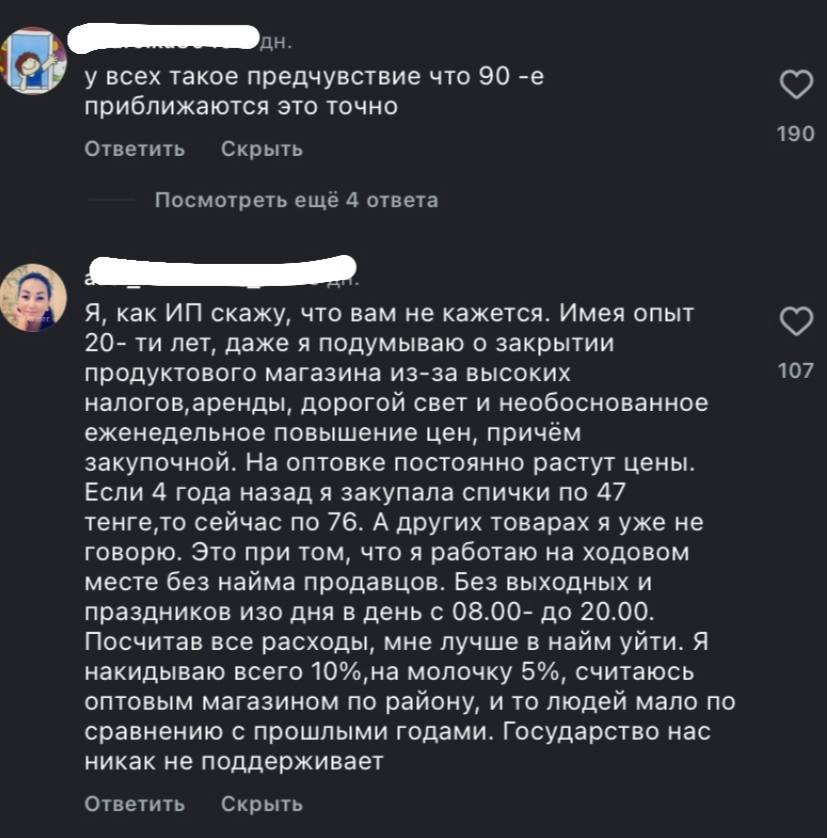Open the woman's profile avatar
Screen dimensions: 827x838
(38, 298)
